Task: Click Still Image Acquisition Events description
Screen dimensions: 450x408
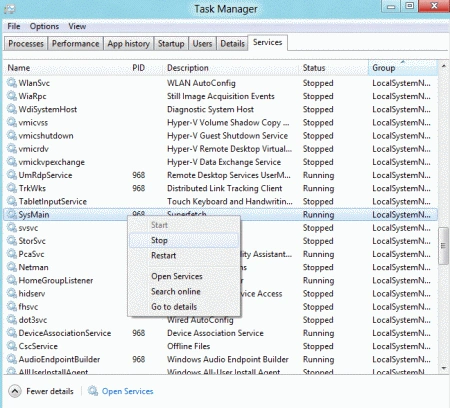Action: 221,96
